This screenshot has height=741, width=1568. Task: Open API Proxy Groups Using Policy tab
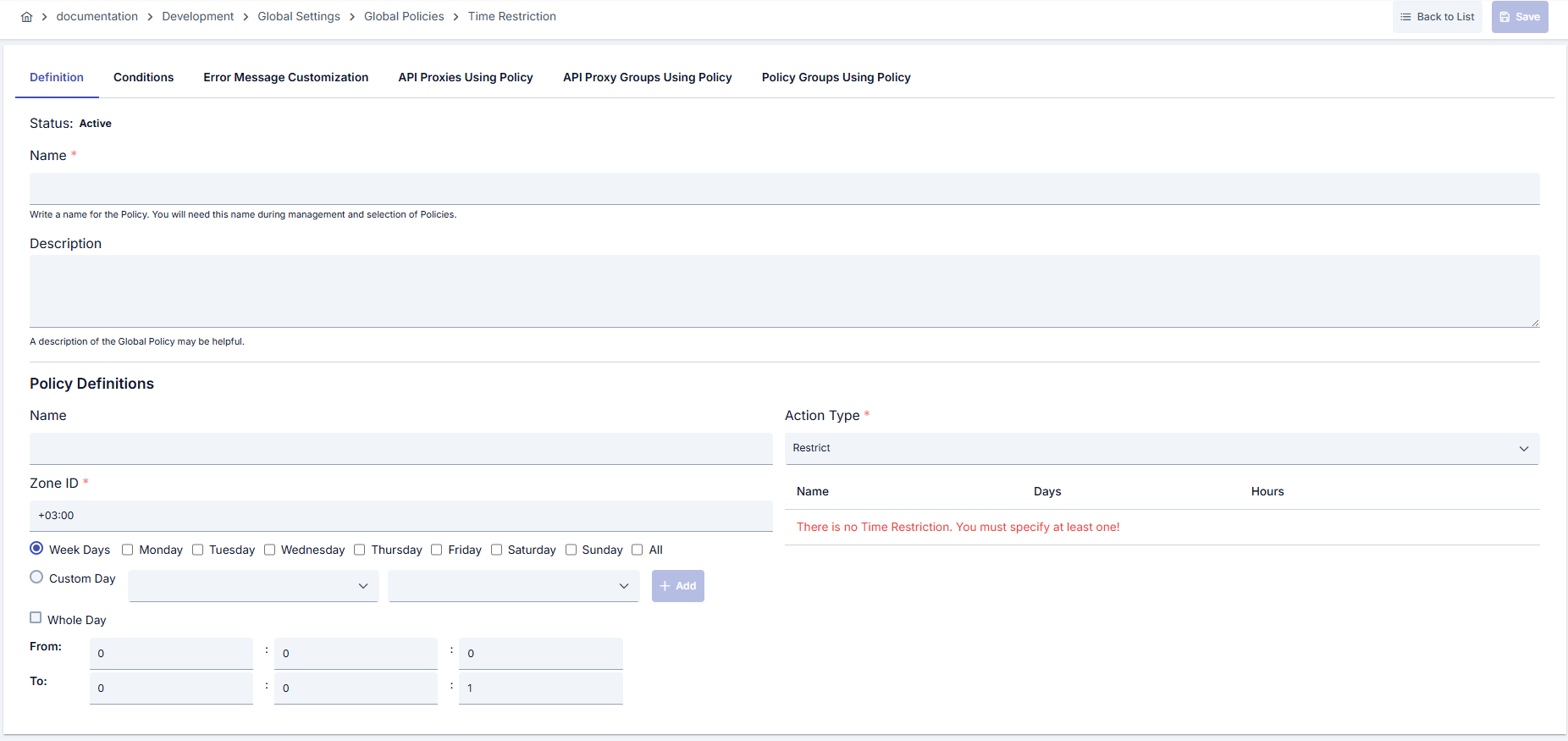tap(648, 77)
